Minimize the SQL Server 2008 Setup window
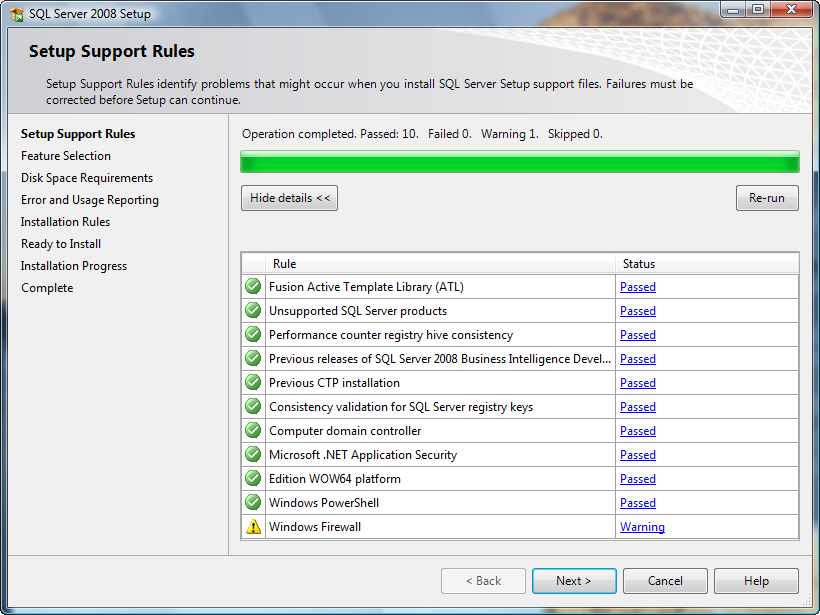Screen dimensions: 820x615 pos(733,9)
